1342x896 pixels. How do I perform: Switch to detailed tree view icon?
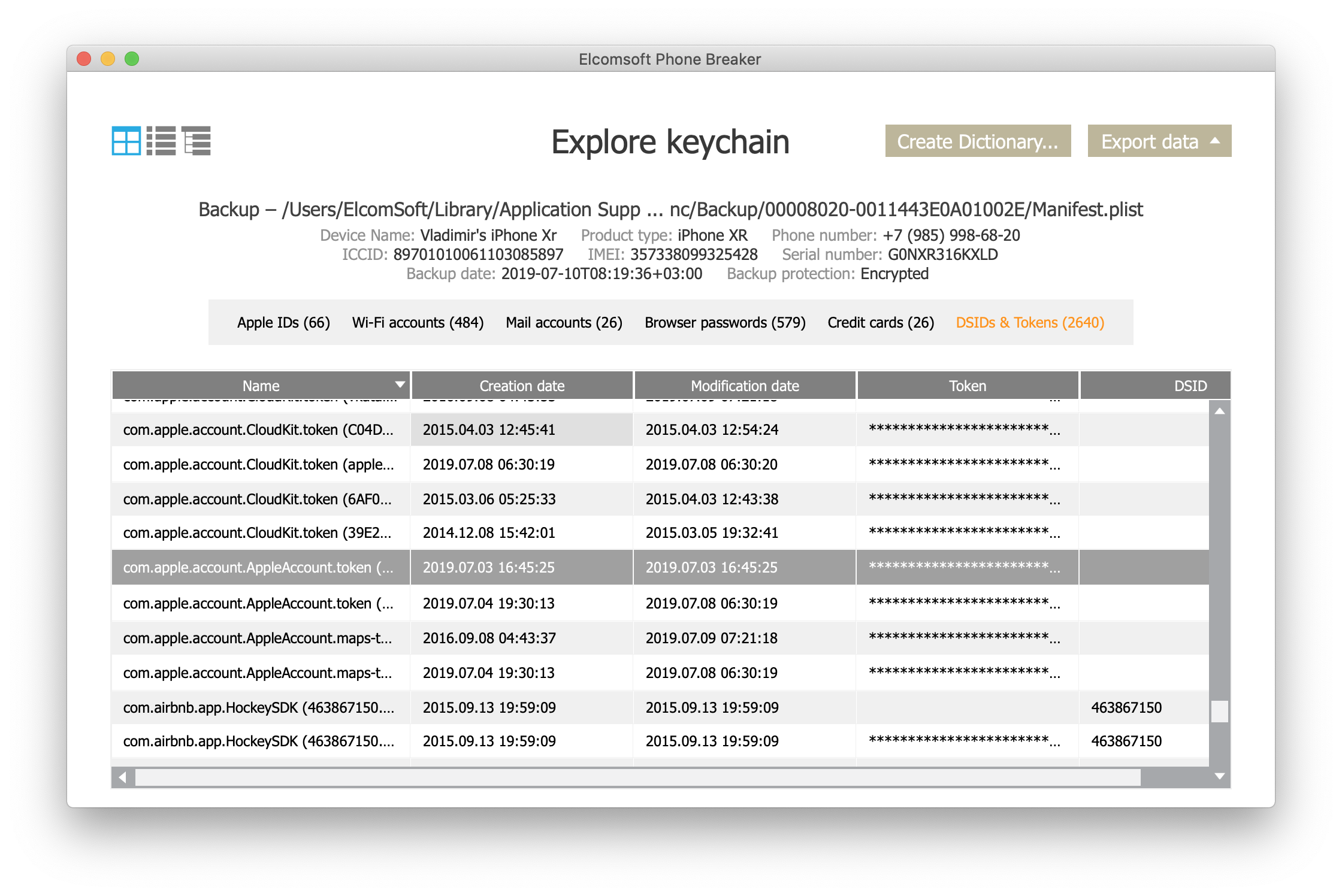pos(197,141)
